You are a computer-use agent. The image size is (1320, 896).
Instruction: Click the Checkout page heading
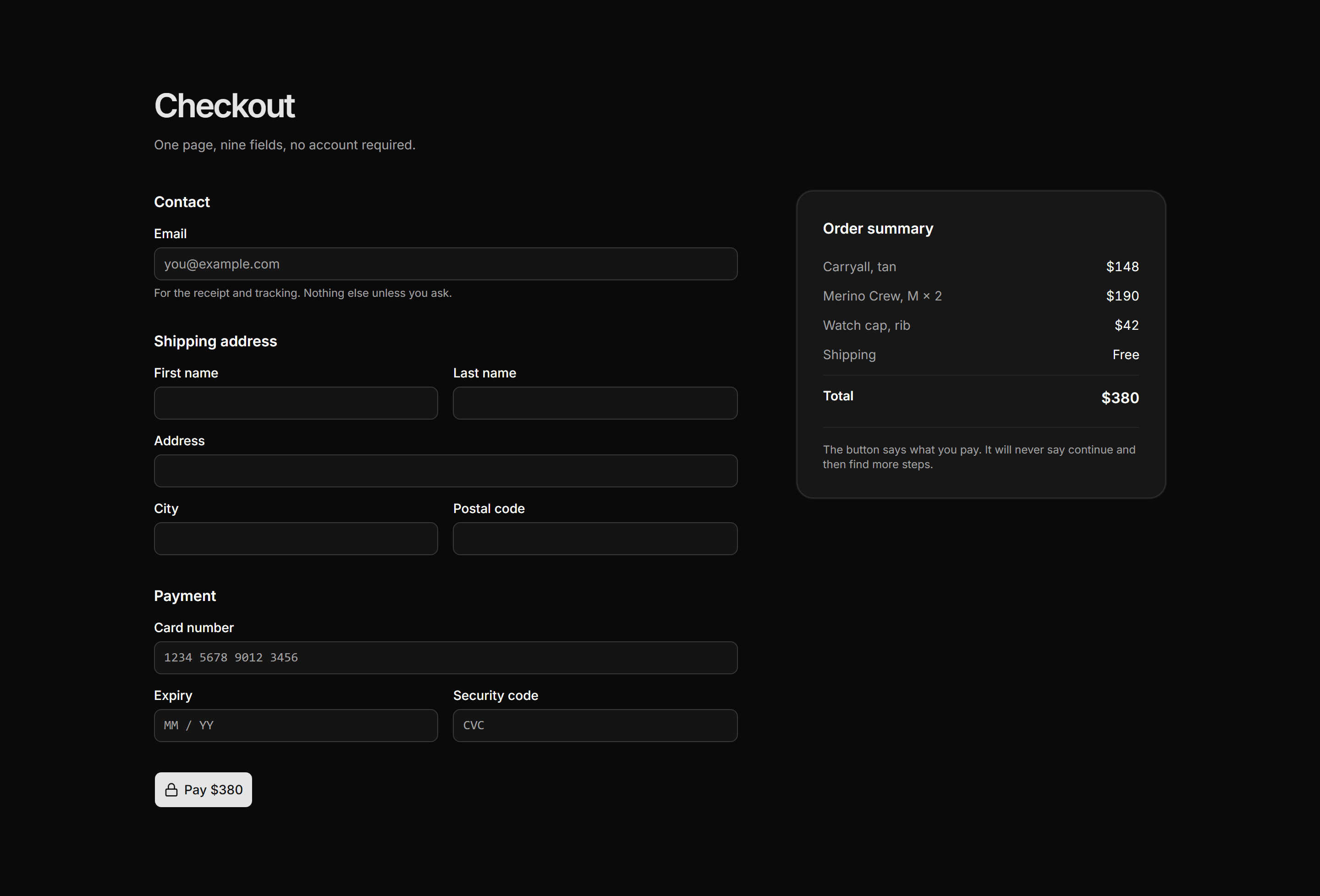pos(225,106)
